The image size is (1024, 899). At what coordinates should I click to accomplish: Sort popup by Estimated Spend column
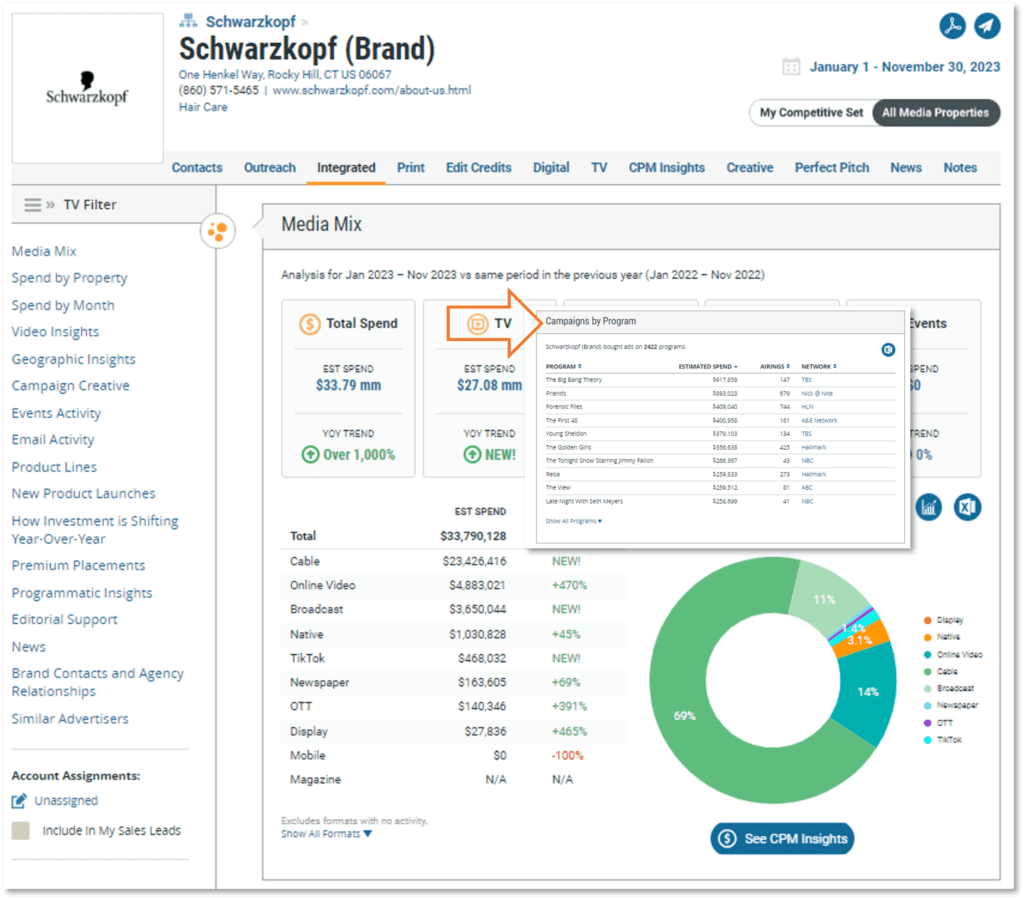[x=708, y=366]
